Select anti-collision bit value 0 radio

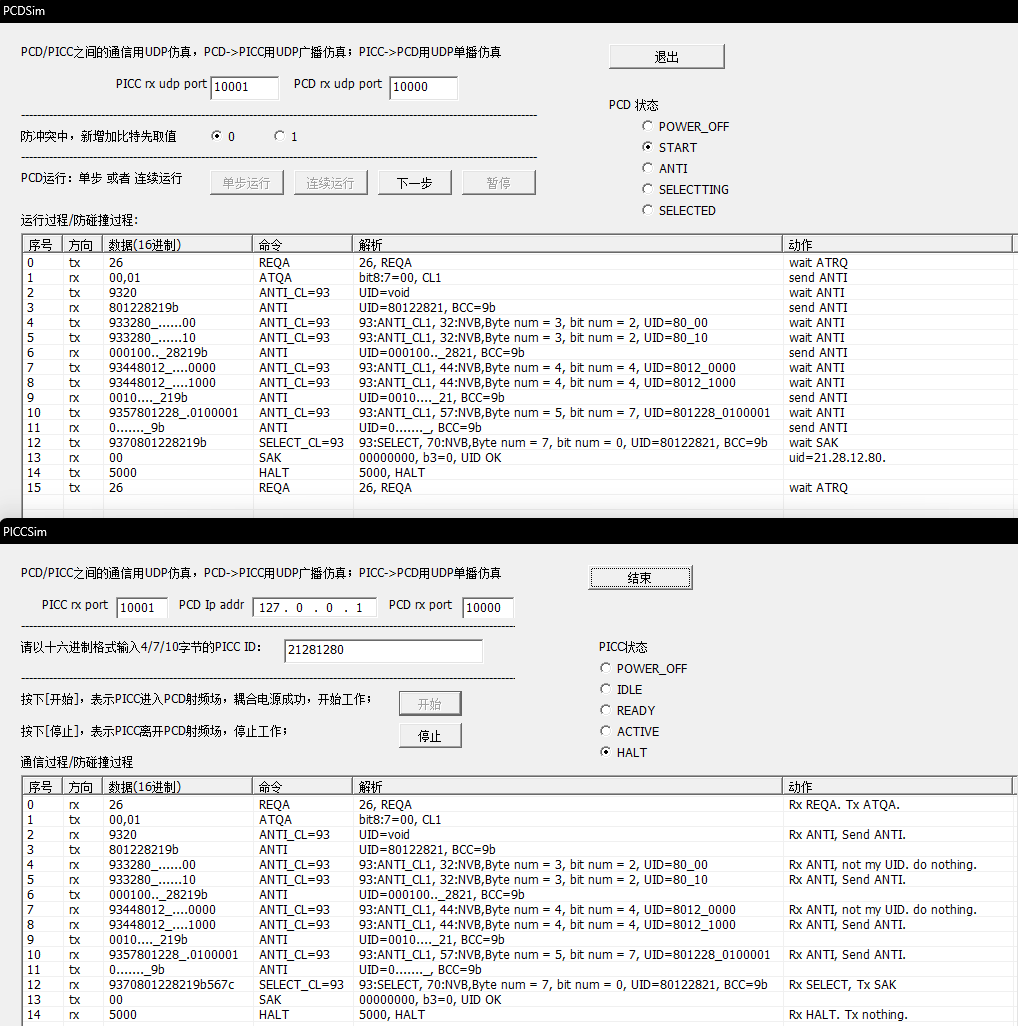(x=217, y=137)
